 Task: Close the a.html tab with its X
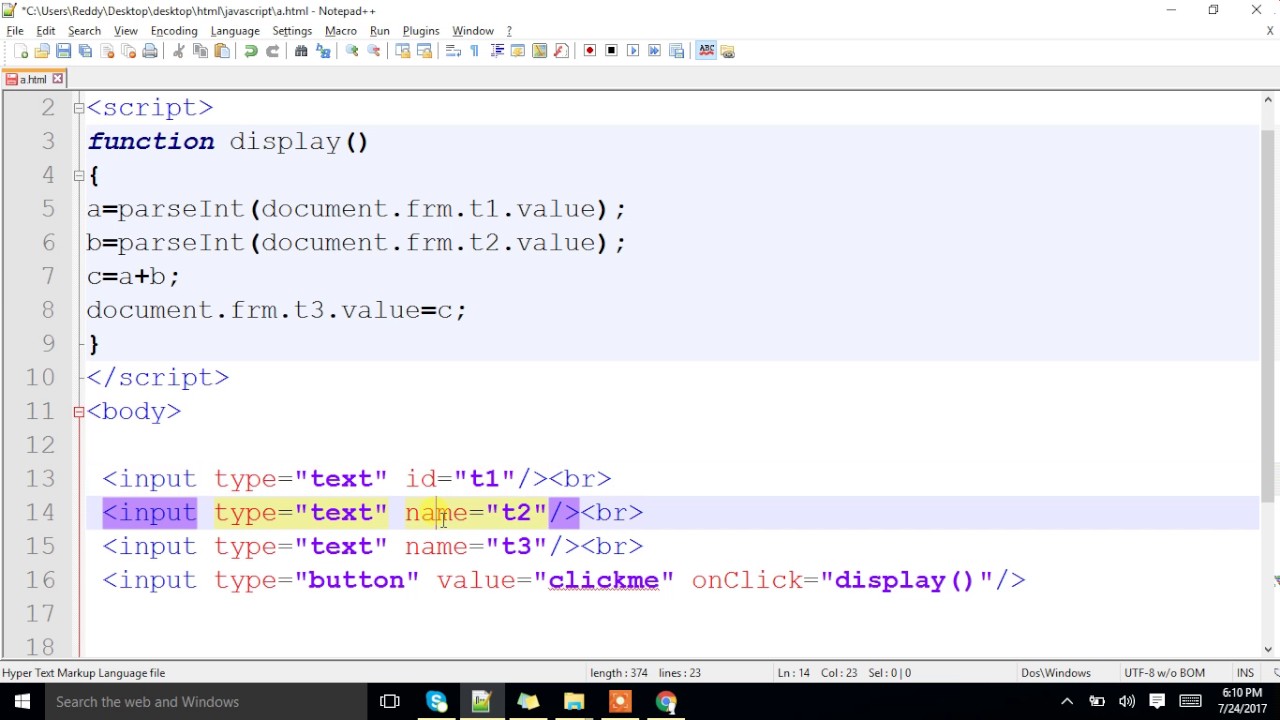click(58, 79)
